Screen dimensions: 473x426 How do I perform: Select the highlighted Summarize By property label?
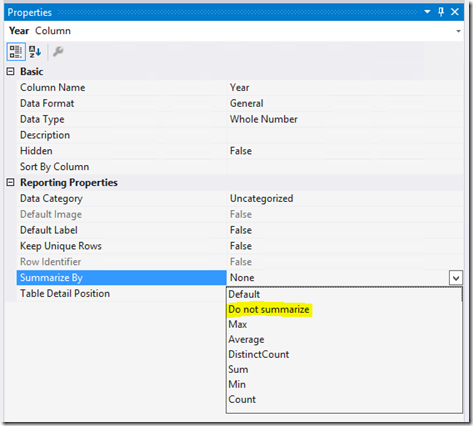(51, 278)
